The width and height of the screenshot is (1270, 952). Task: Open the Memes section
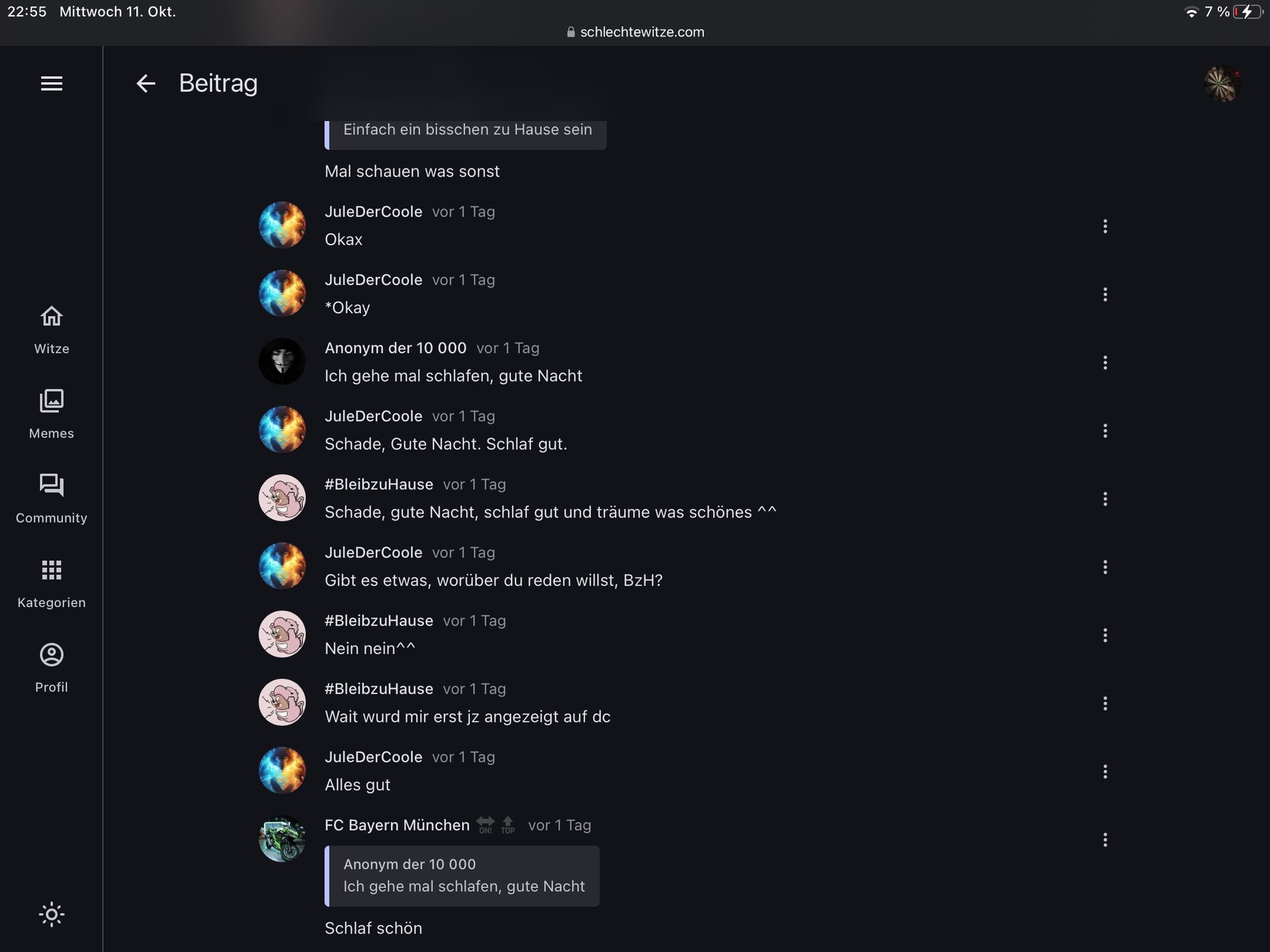52,415
